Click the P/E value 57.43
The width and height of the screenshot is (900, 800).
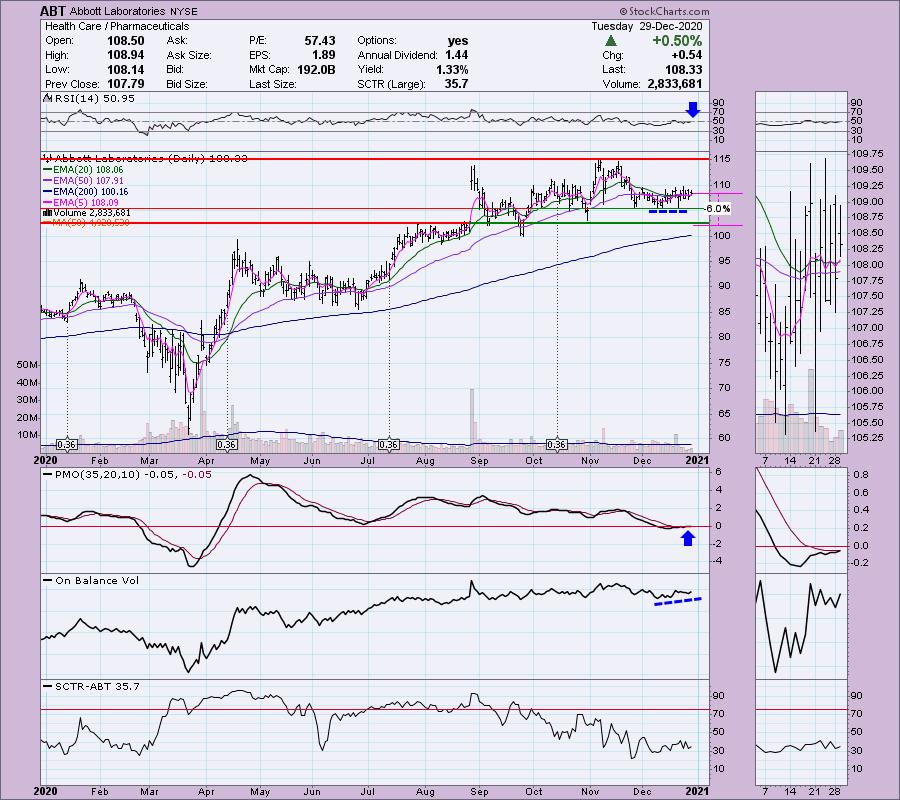tap(320, 41)
